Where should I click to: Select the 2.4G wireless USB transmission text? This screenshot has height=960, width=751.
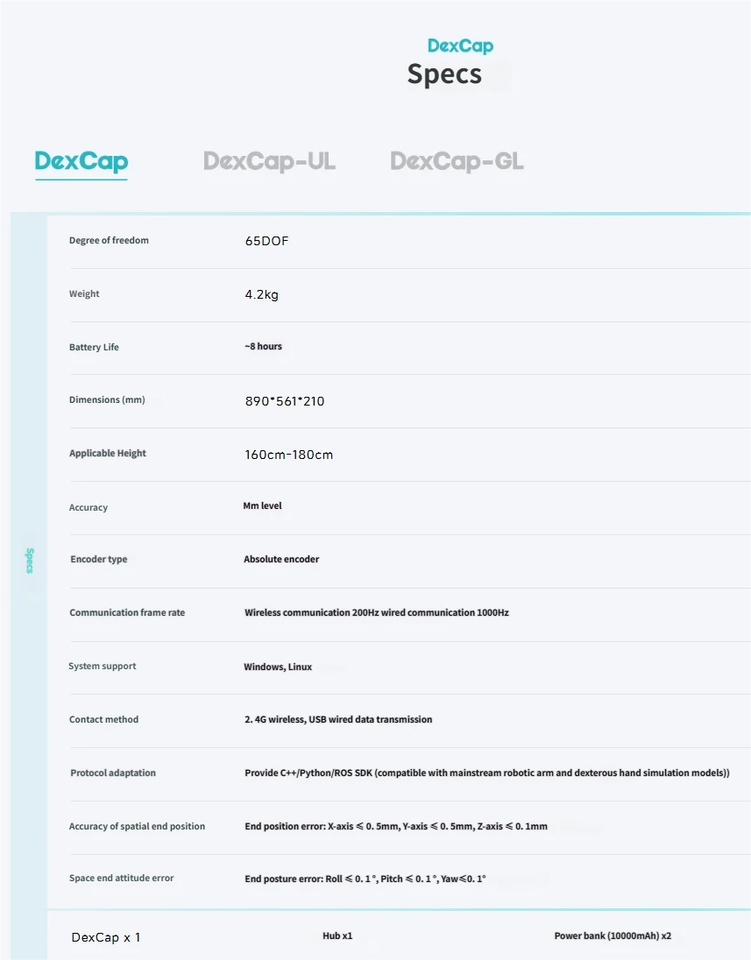(338, 719)
